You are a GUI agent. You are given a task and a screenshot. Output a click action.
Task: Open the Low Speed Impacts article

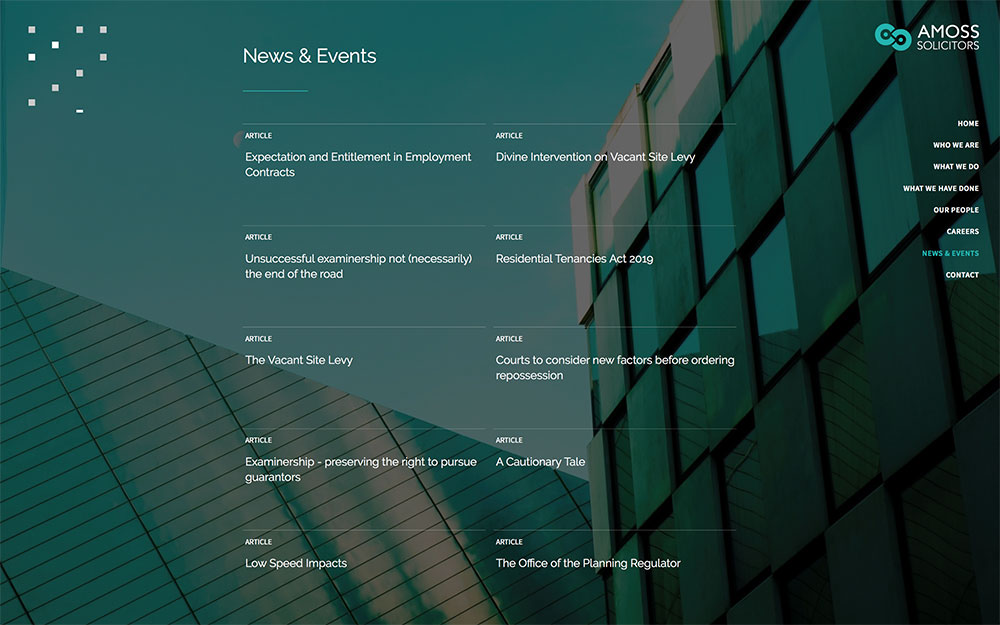[x=296, y=563]
